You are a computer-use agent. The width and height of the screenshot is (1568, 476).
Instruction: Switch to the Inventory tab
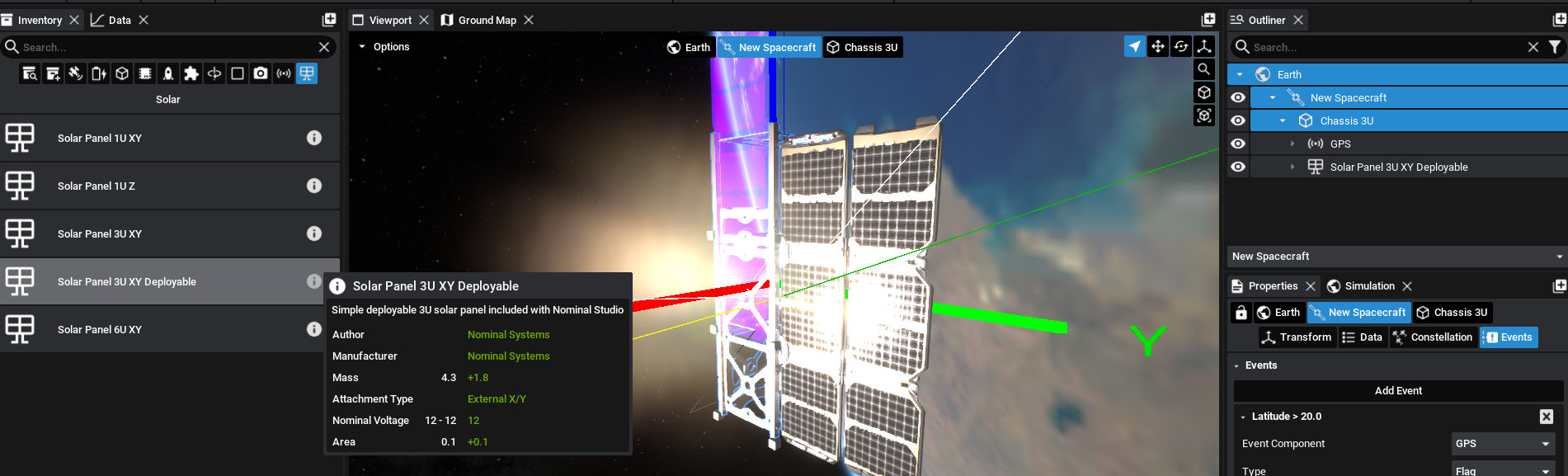click(x=40, y=20)
